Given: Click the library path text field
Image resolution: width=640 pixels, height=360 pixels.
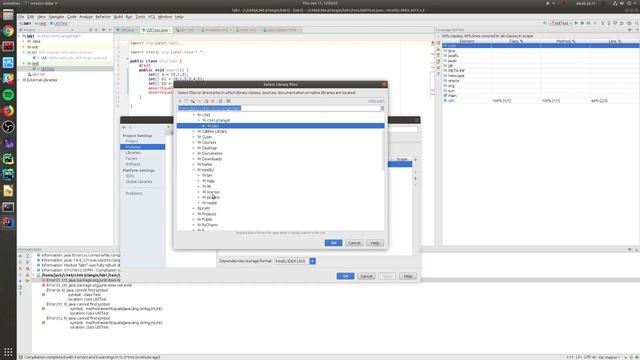Looking at the screenshot, I should click(279, 108).
